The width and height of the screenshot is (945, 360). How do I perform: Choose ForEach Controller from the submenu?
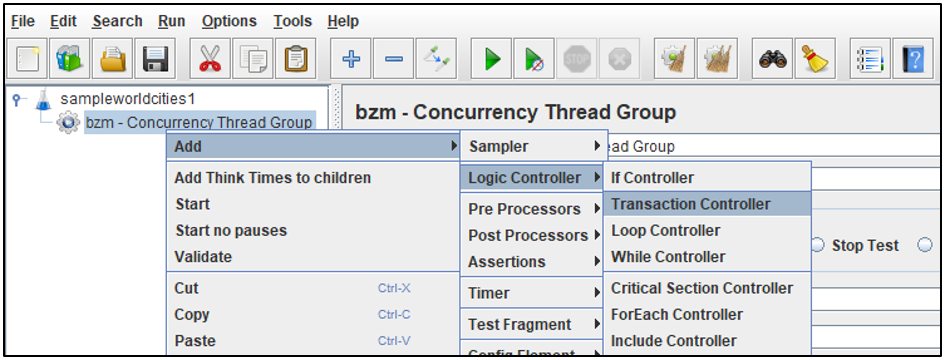click(x=708, y=314)
